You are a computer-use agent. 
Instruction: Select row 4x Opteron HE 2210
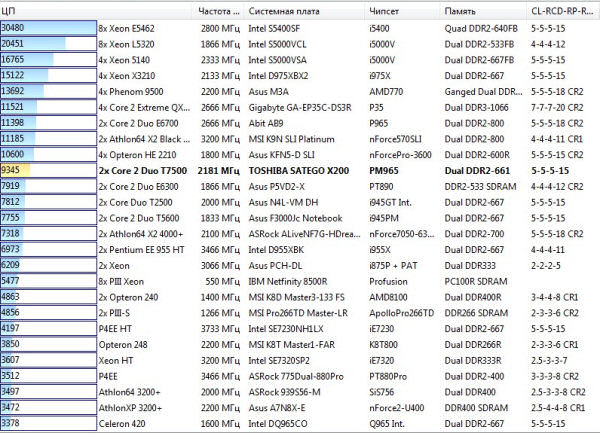click(x=300, y=155)
